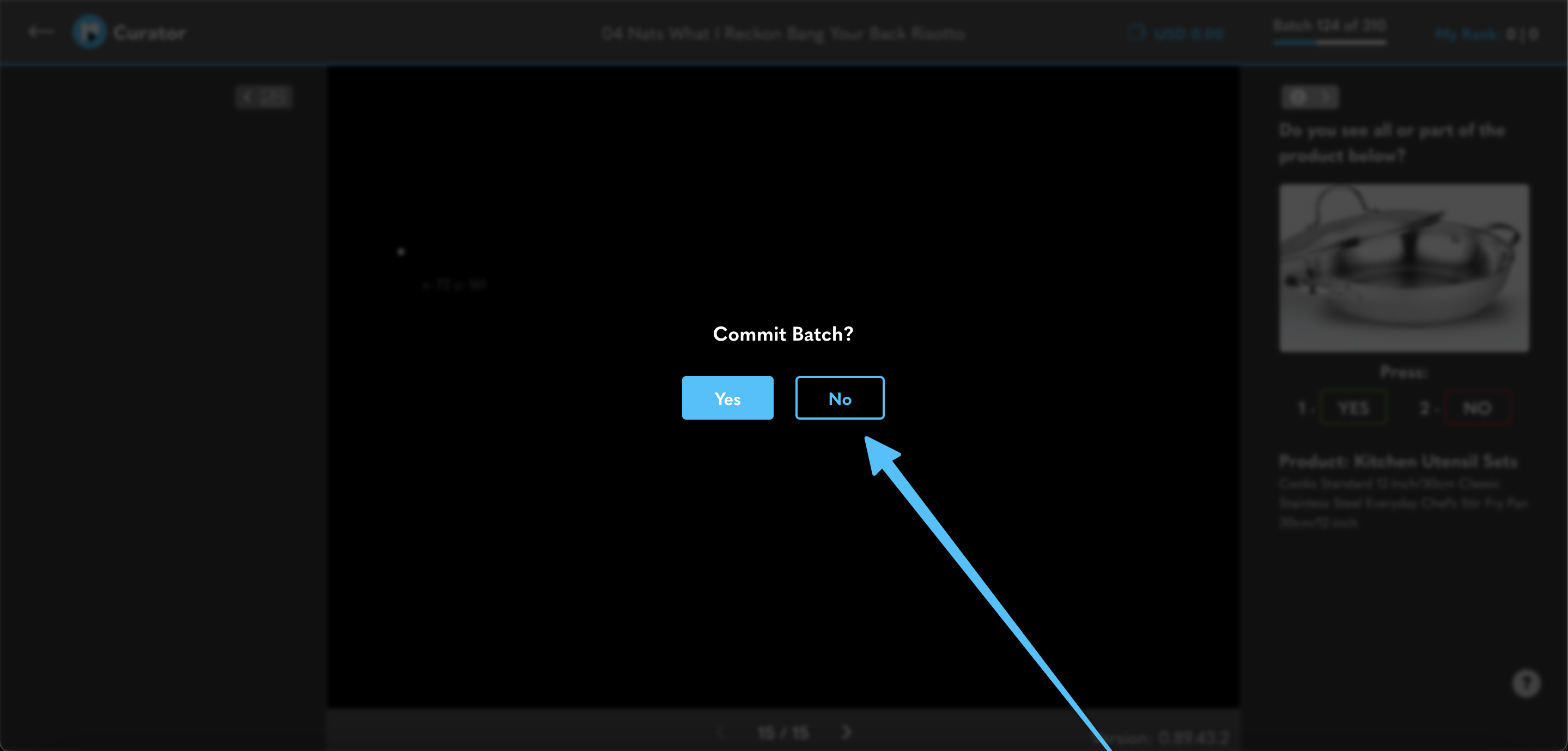Expand right panel chevron arrow
Image resolution: width=1568 pixels, height=751 pixels.
point(1325,97)
